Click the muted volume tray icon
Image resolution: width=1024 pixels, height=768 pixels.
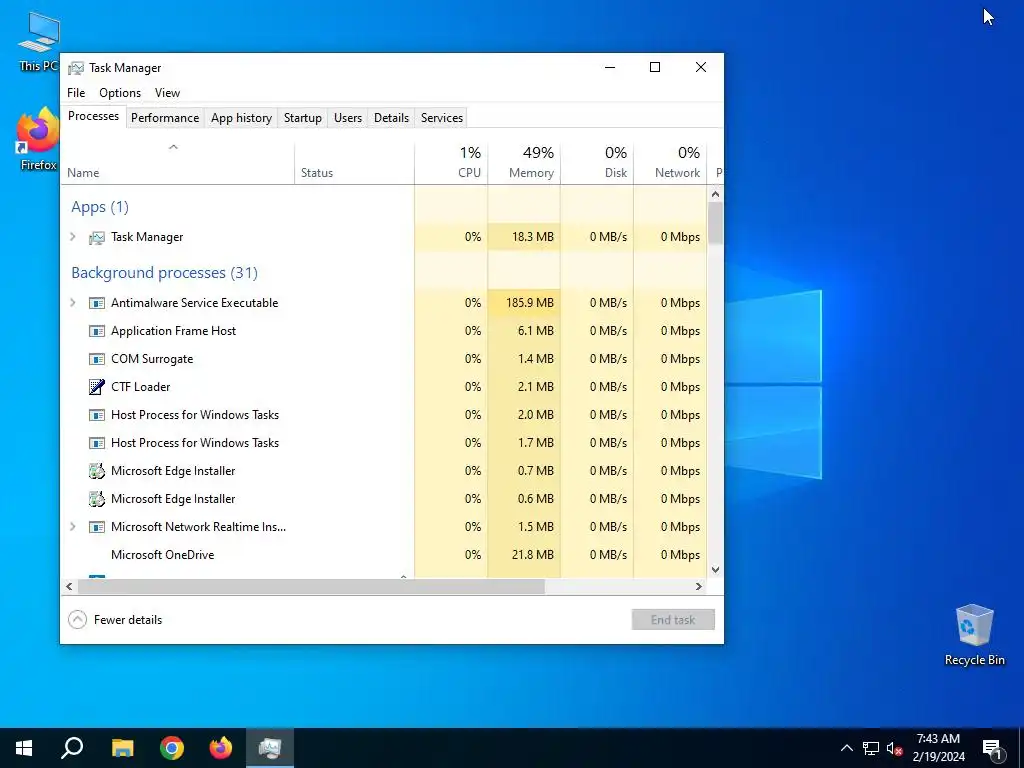coord(895,748)
